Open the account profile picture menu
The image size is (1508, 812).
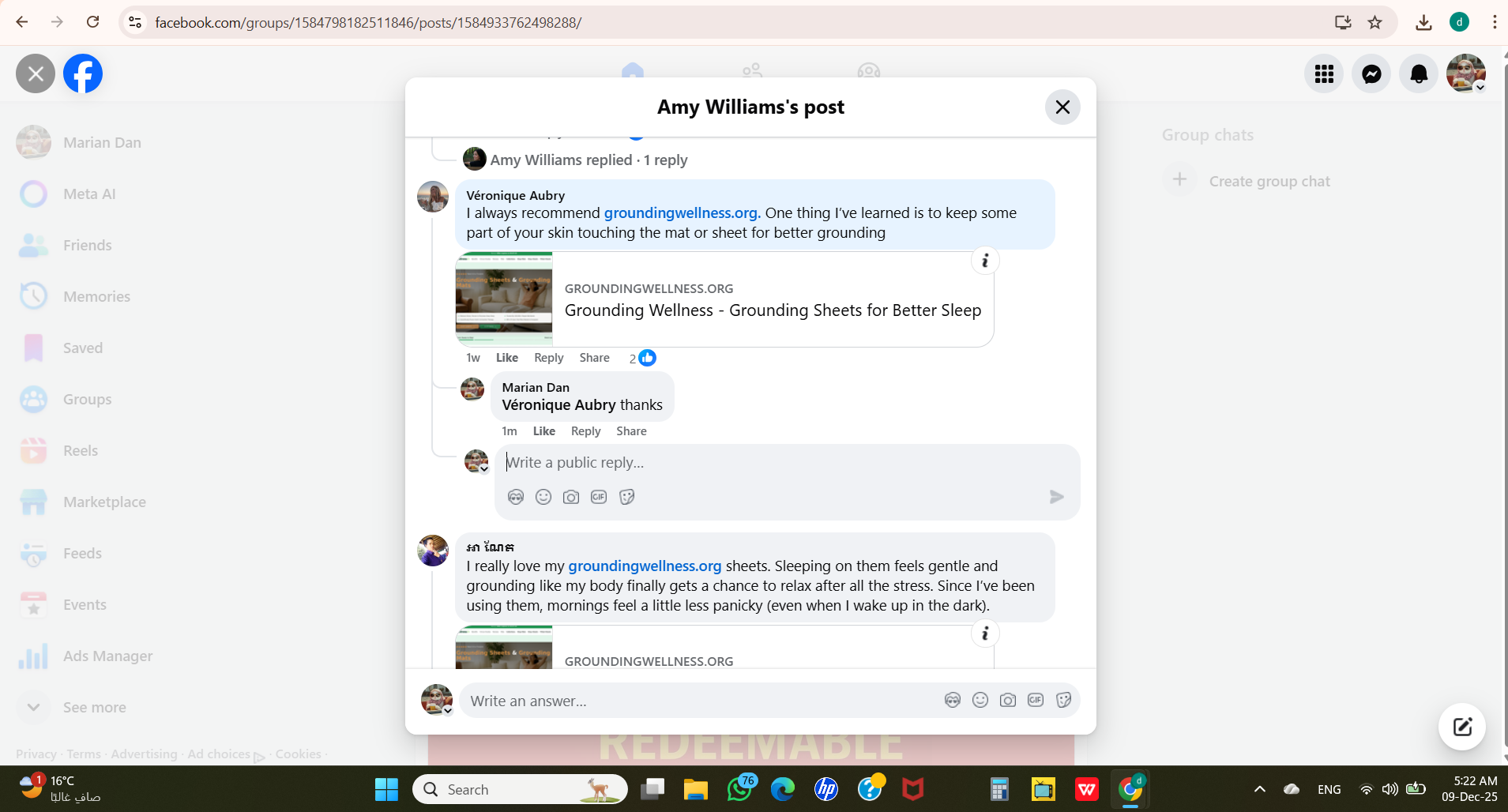(1466, 73)
